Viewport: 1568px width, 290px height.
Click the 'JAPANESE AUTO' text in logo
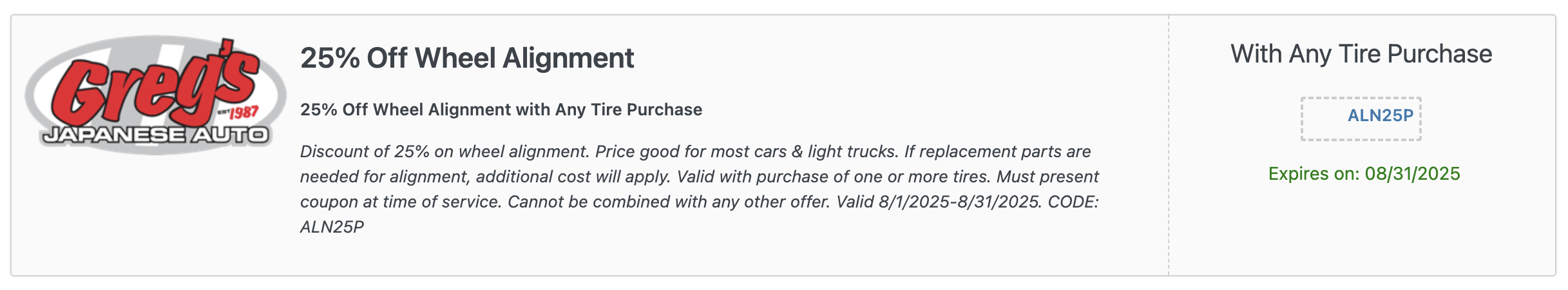155,135
